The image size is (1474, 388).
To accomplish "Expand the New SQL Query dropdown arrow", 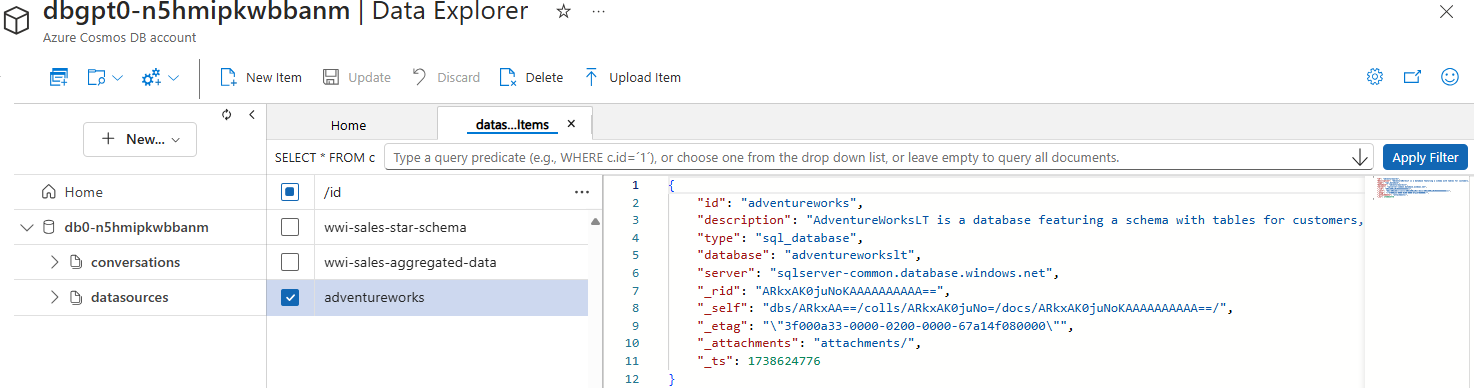I will click(x=117, y=77).
